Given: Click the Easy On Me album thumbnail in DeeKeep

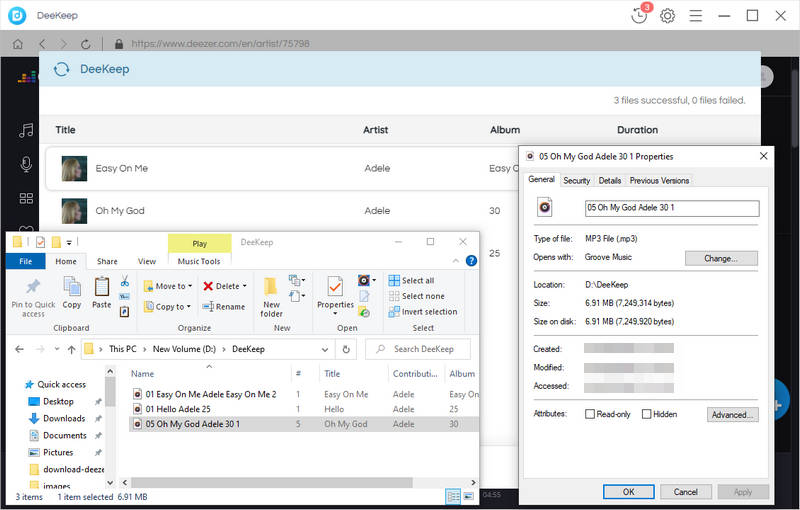Looking at the screenshot, I should coord(74,169).
